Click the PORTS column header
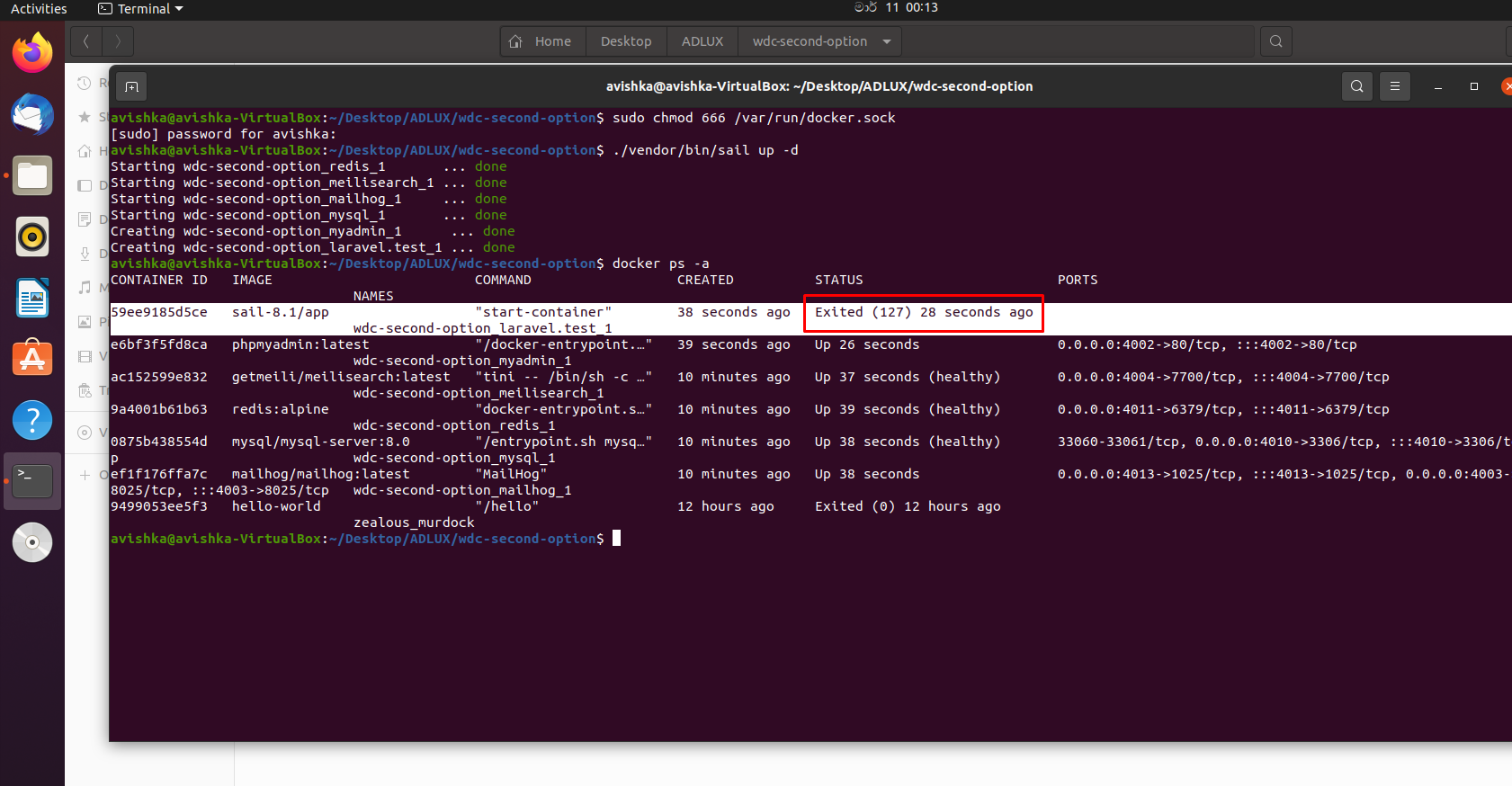The height and width of the screenshot is (786, 1512). 1078,280
